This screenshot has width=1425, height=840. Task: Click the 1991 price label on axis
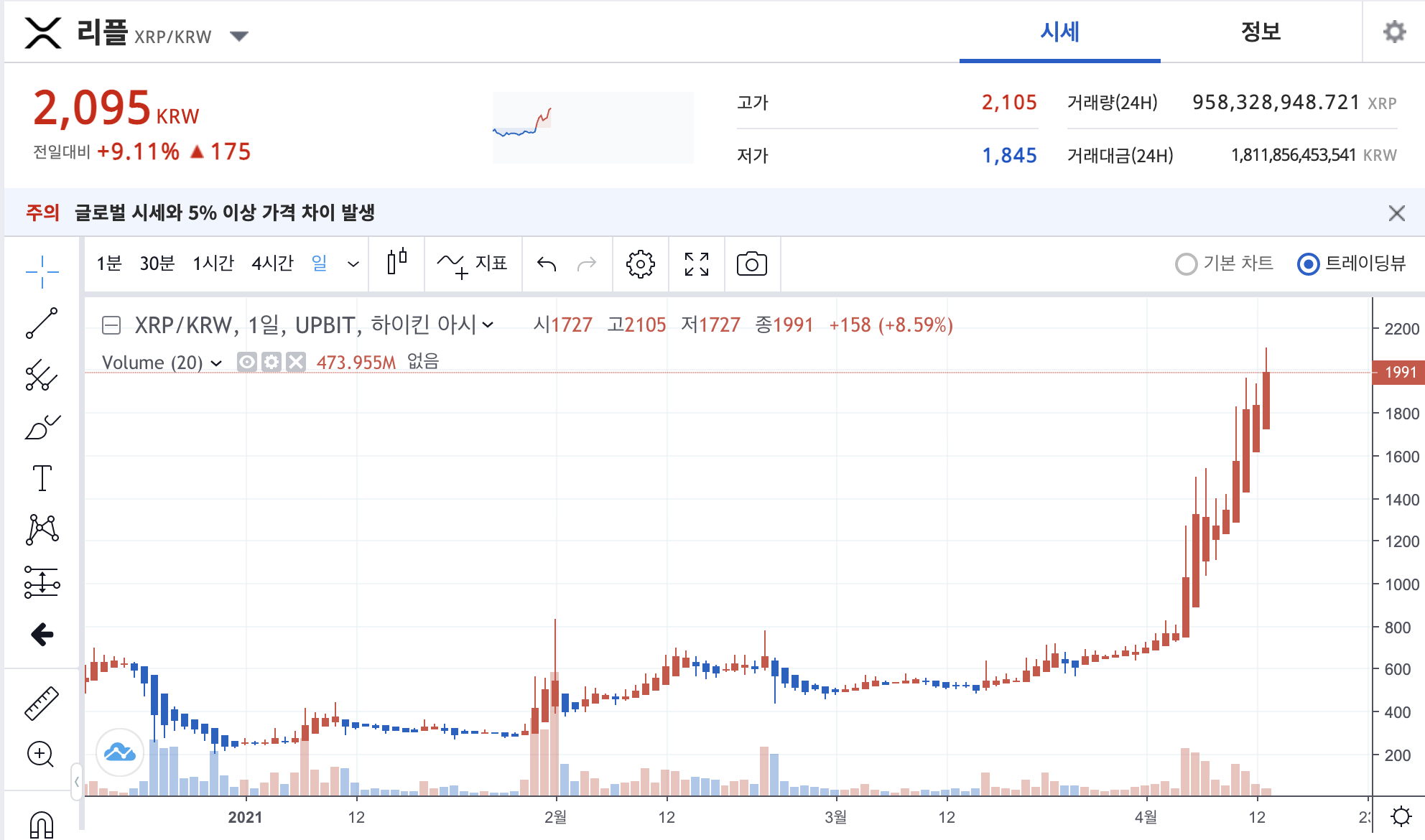[x=1398, y=372]
